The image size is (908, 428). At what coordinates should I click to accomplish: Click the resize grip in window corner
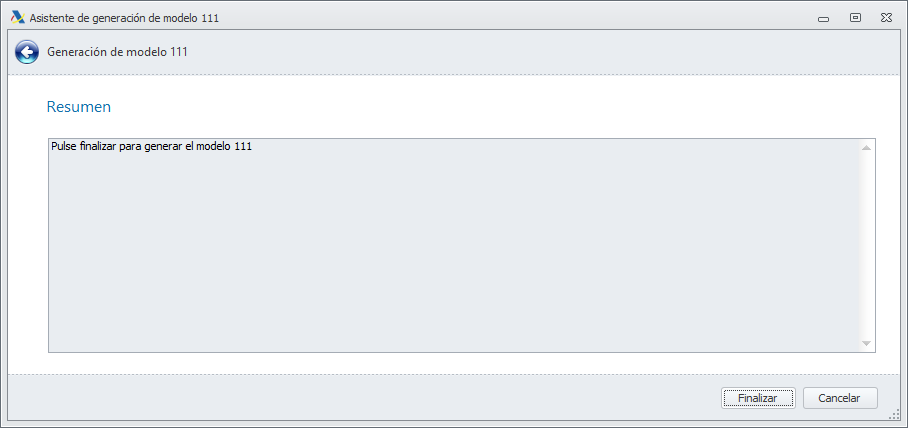[896, 416]
